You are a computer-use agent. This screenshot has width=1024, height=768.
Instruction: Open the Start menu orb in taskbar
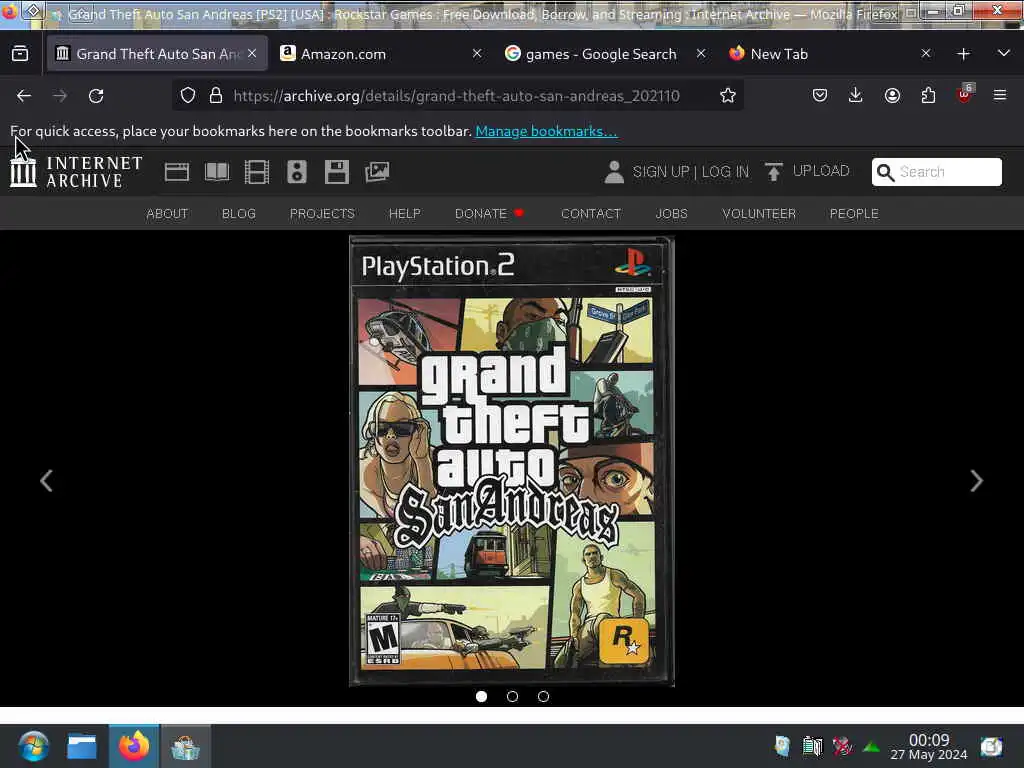[33, 746]
